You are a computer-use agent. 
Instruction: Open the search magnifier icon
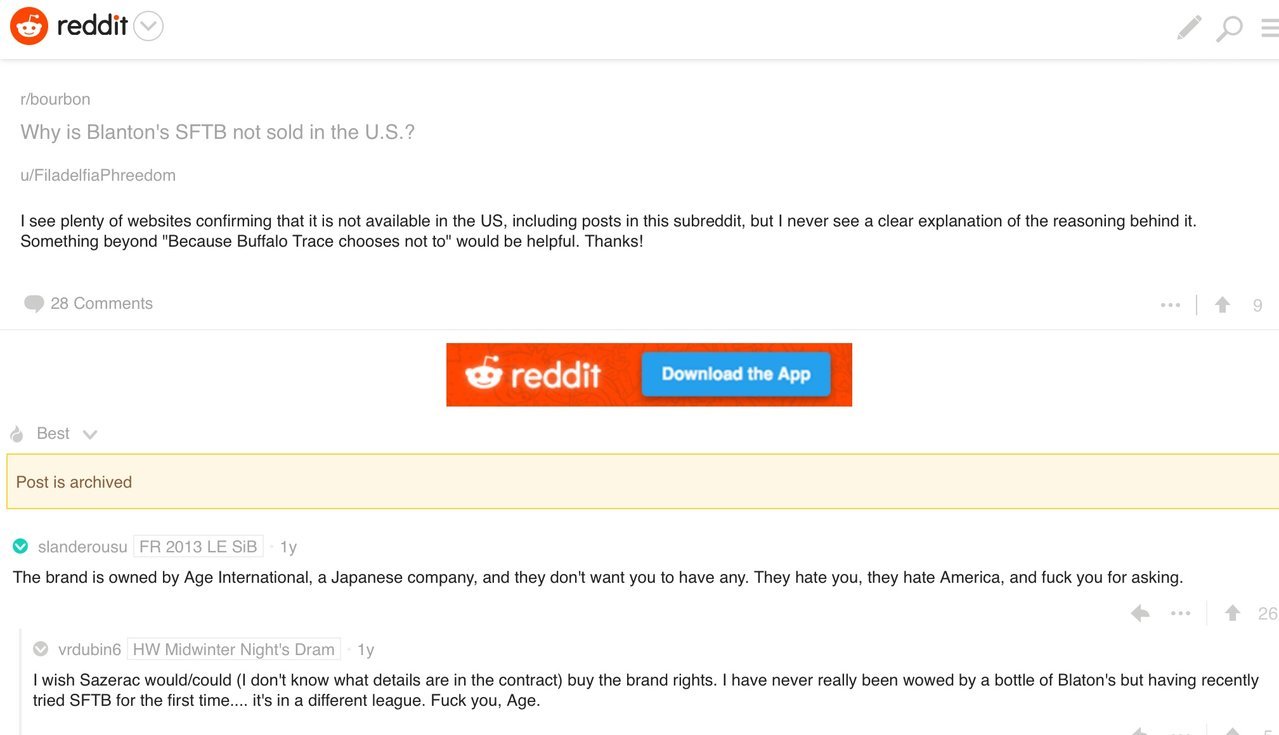tap(1229, 28)
